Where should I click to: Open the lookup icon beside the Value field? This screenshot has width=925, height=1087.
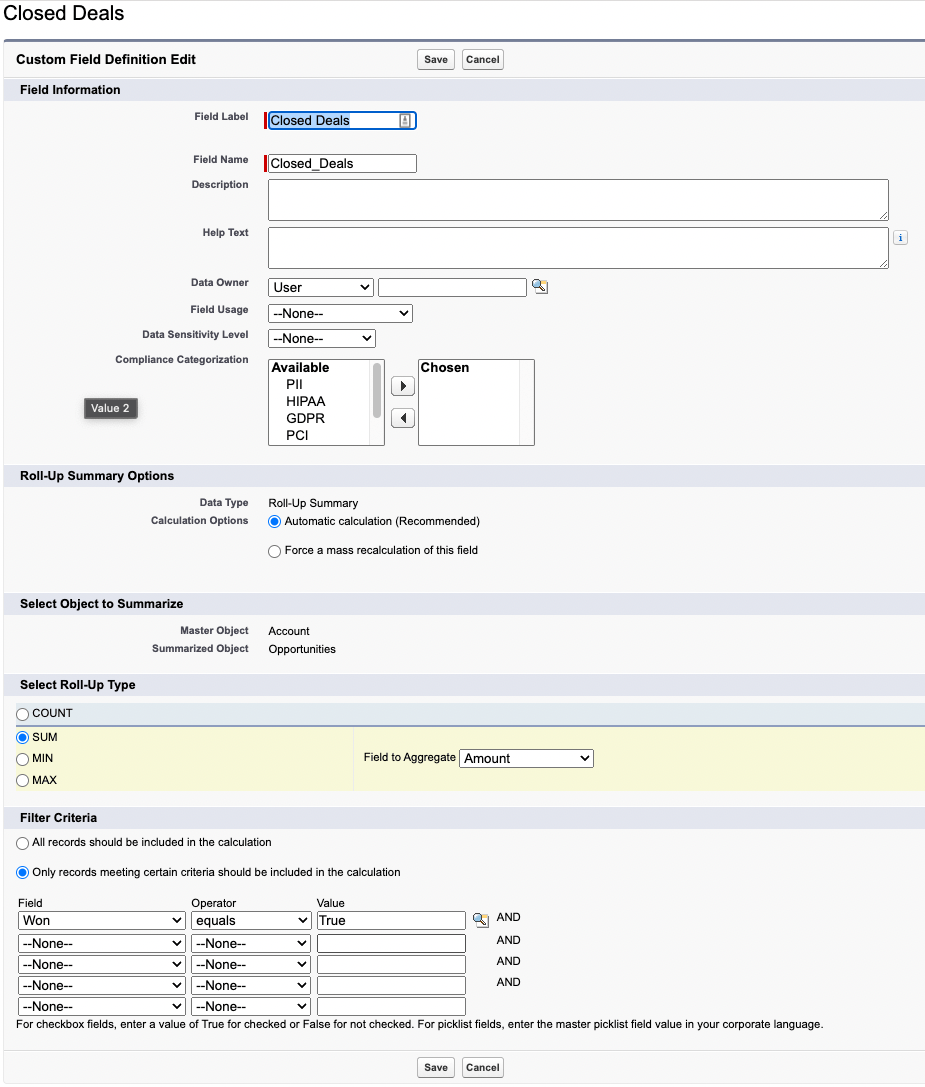(480, 919)
